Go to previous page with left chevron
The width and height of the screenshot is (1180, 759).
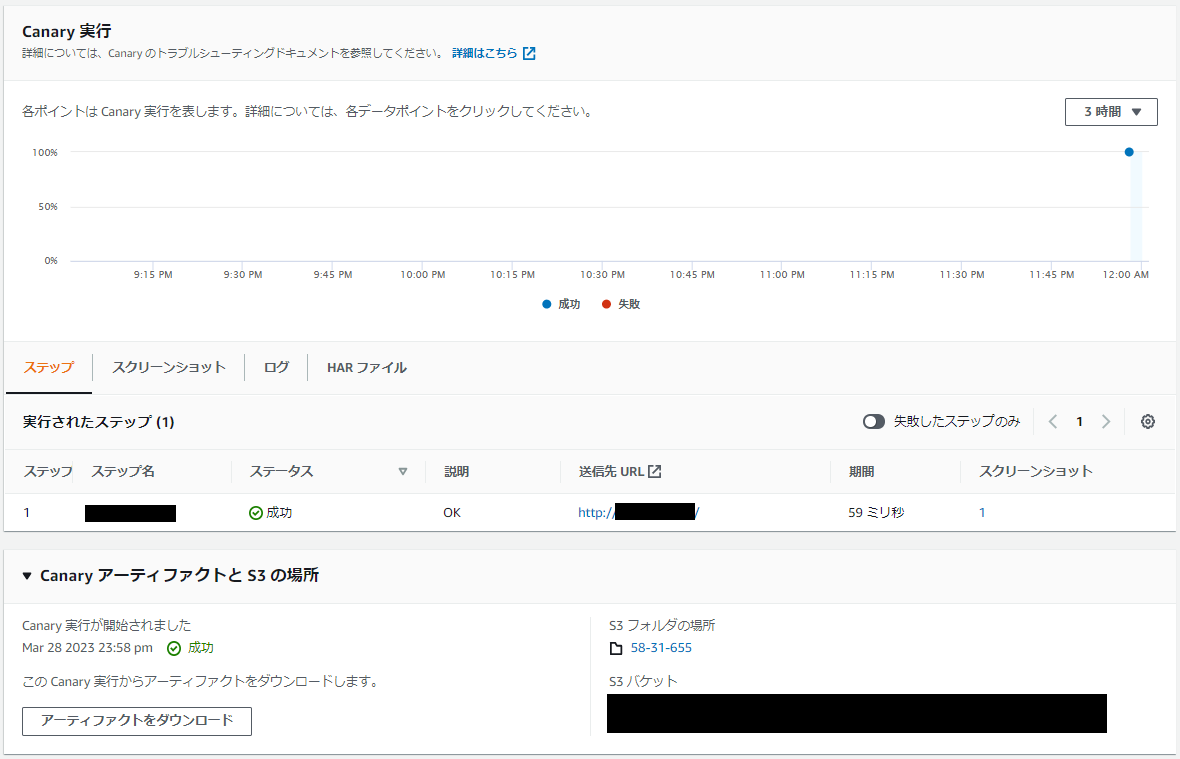[1052, 421]
